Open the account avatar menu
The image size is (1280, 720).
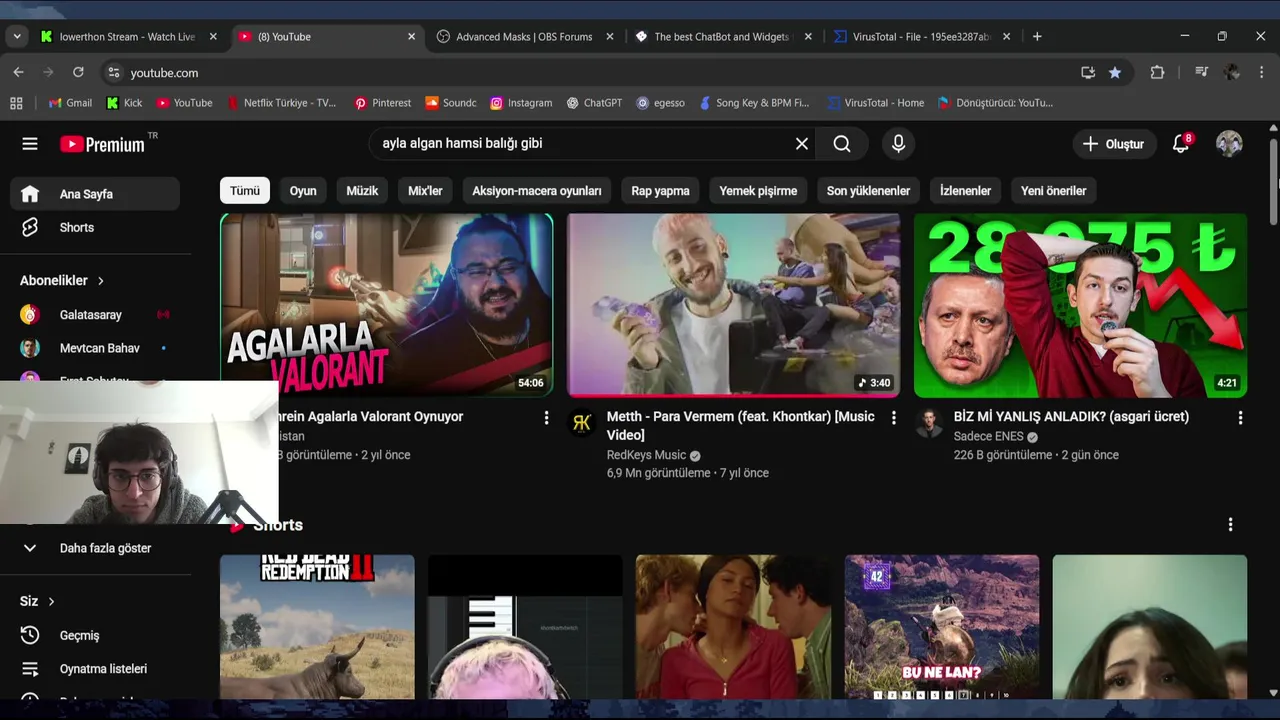(1229, 144)
